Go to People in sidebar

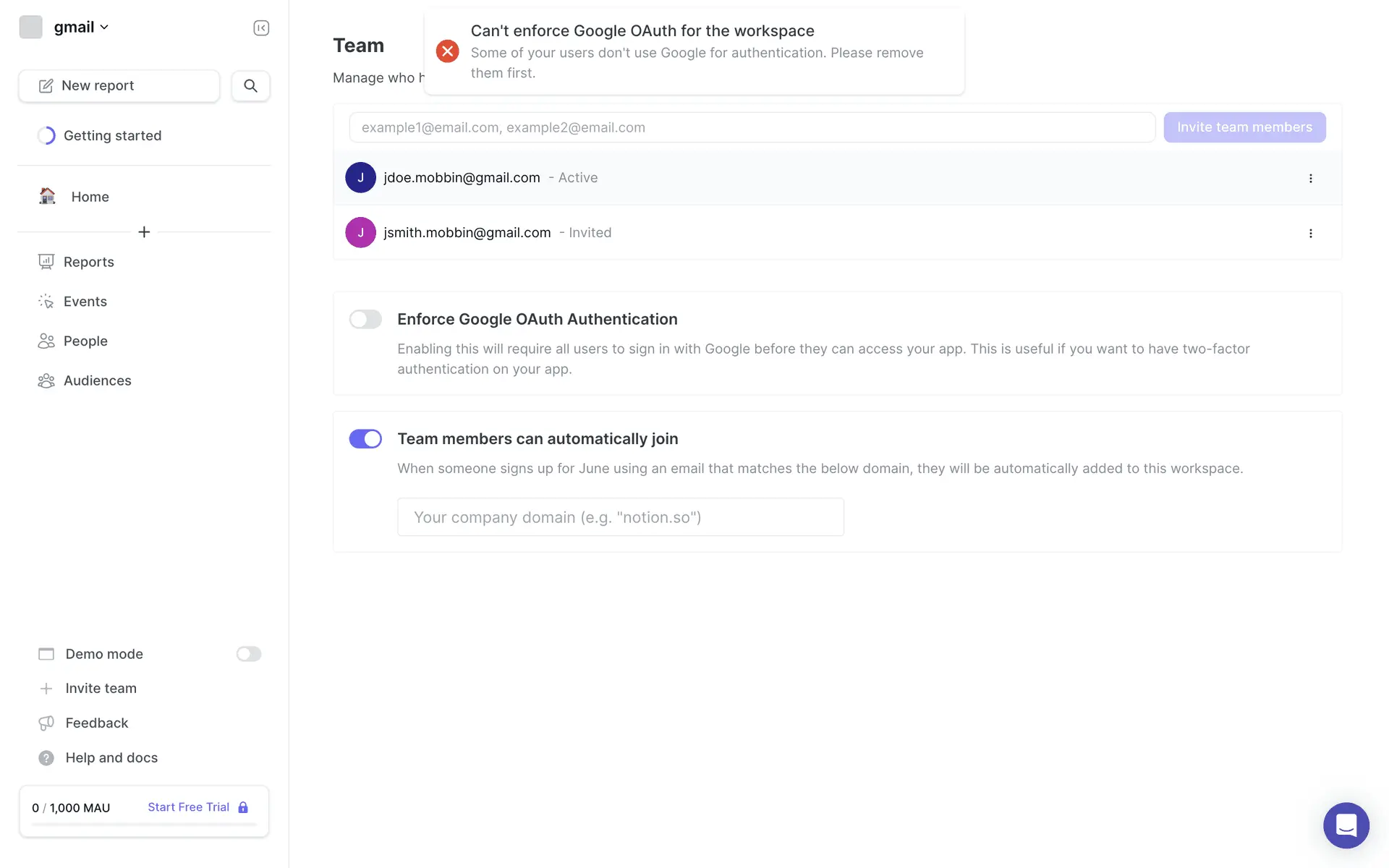pos(85,341)
